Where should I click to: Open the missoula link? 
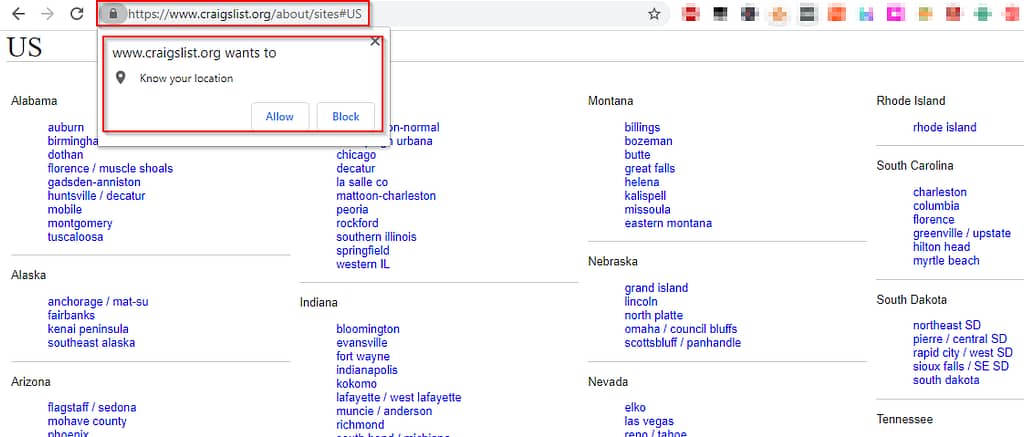647,210
